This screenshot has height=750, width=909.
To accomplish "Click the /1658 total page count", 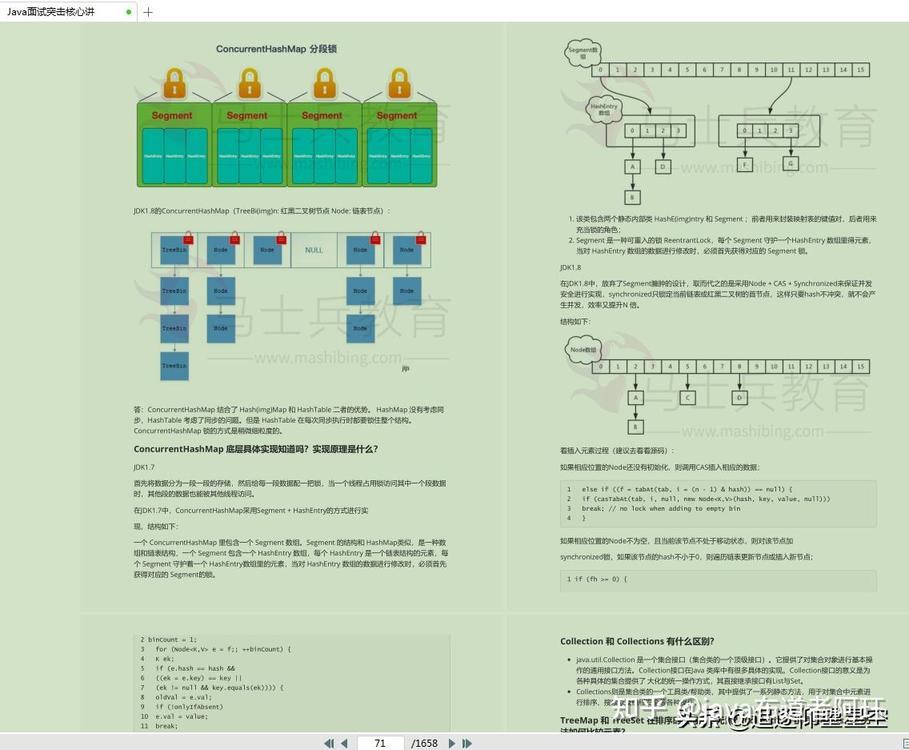I will pos(424,743).
